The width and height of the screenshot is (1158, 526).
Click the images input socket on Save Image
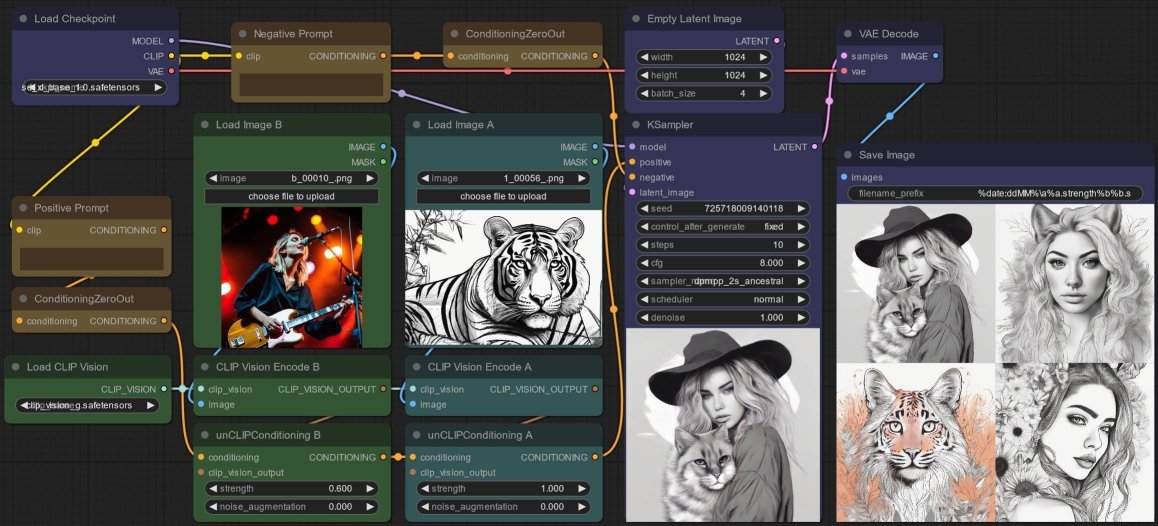[x=844, y=177]
